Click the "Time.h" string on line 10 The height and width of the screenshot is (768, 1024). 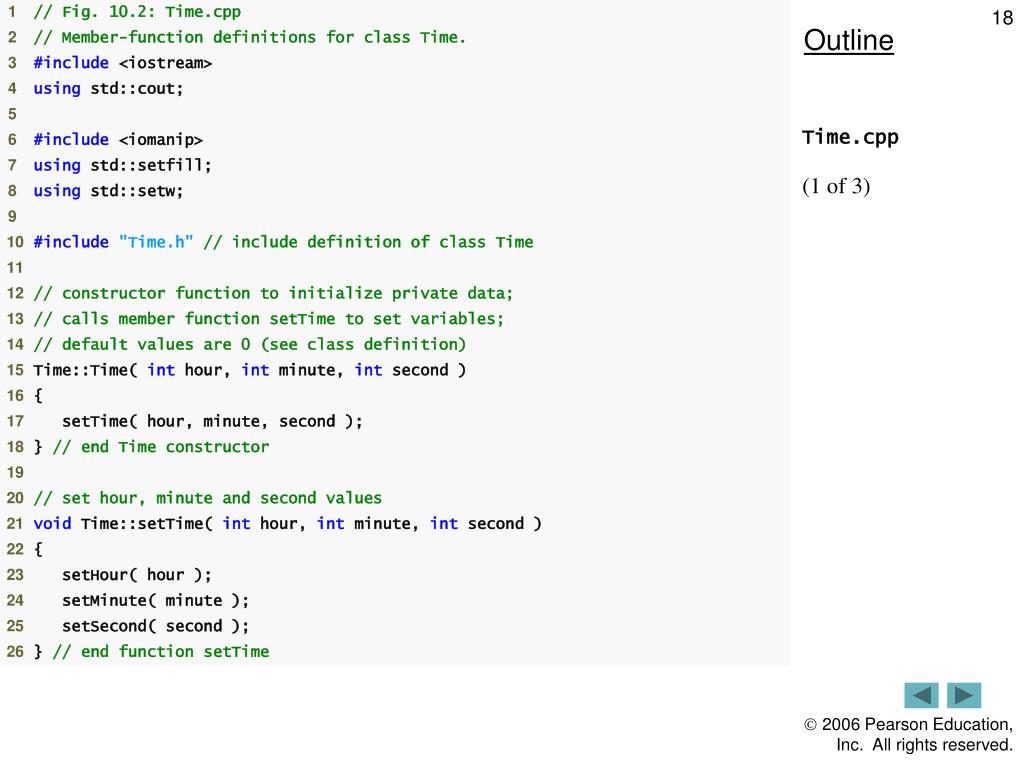tap(156, 242)
